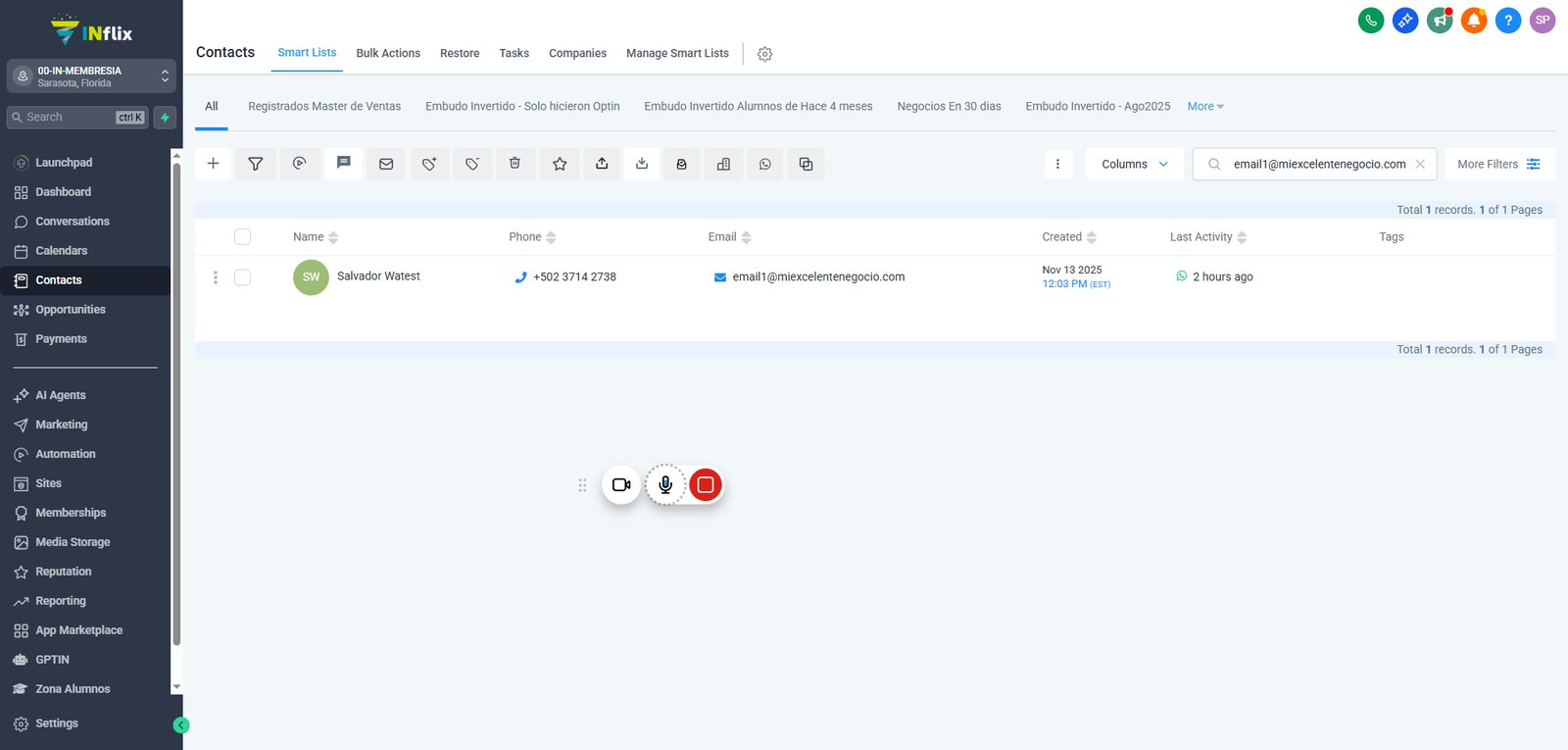Expand the More smart lists dropdown

click(x=1205, y=106)
